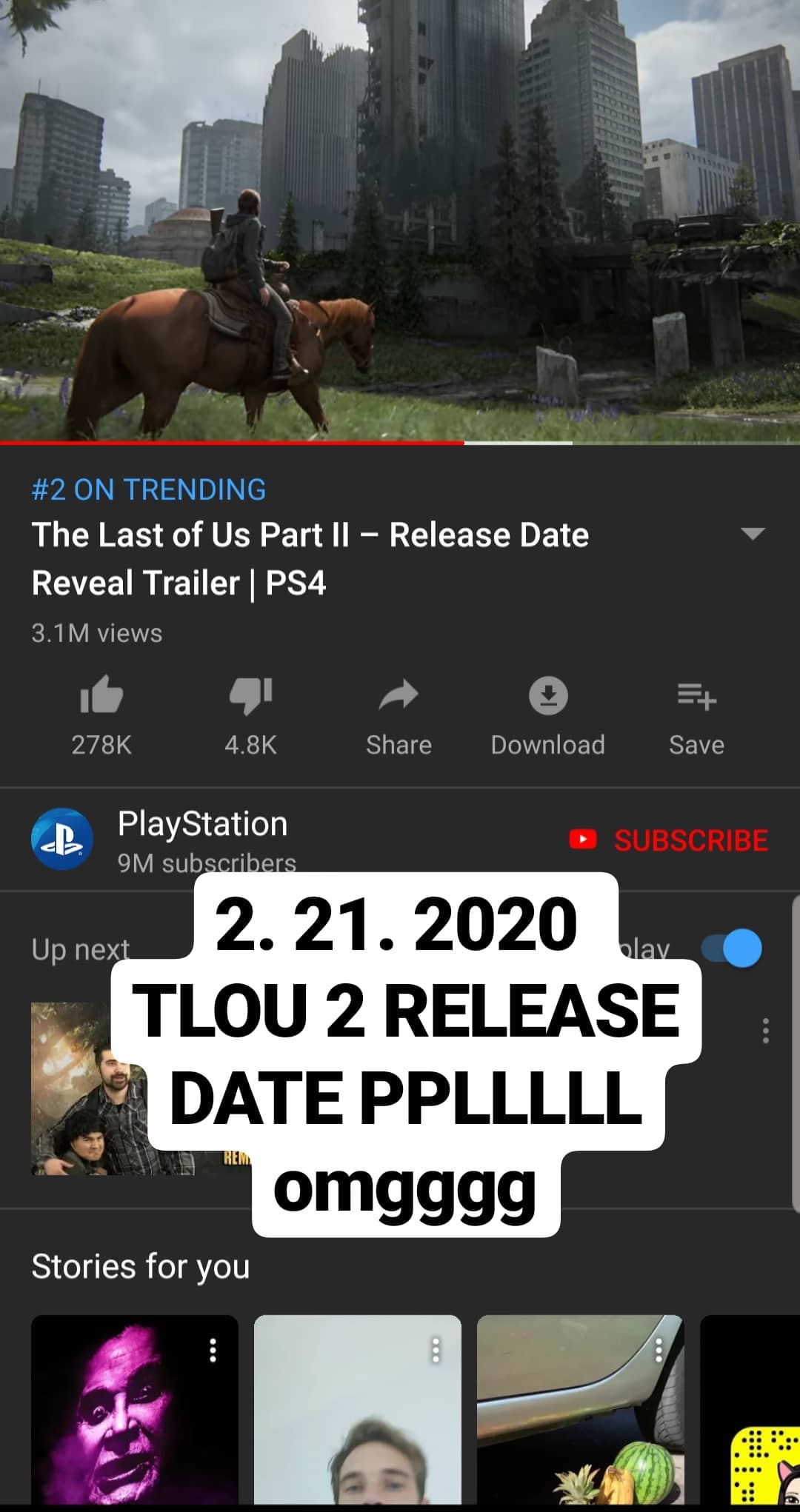This screenshot has width=800, height=1512.
Task: Open the purple face story
Action: tap(135, 1411)
